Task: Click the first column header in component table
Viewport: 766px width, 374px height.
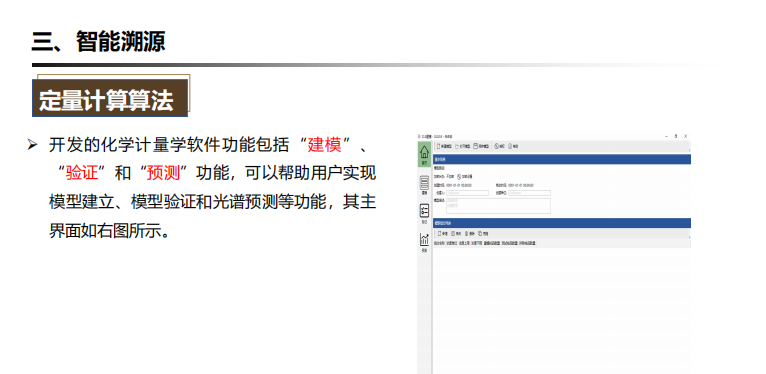Action: point(439,243)
